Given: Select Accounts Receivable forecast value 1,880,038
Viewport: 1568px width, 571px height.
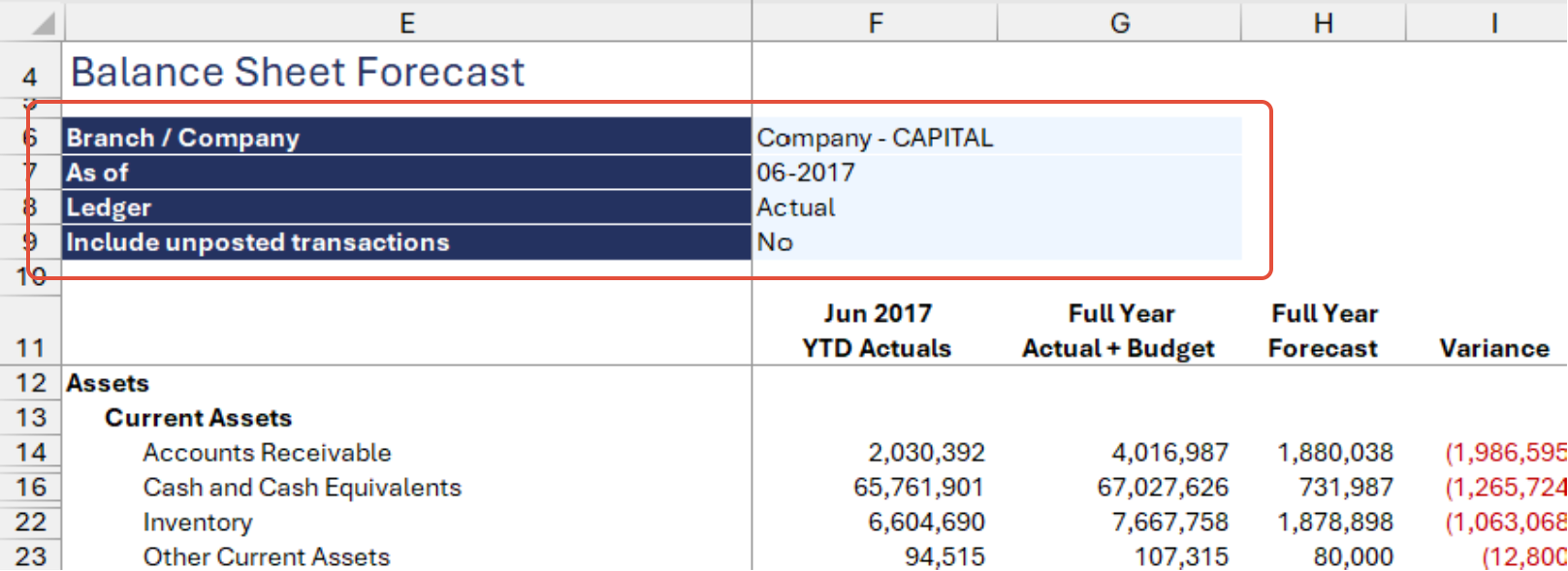Looking at the screenshot, I should (1335, 453).
